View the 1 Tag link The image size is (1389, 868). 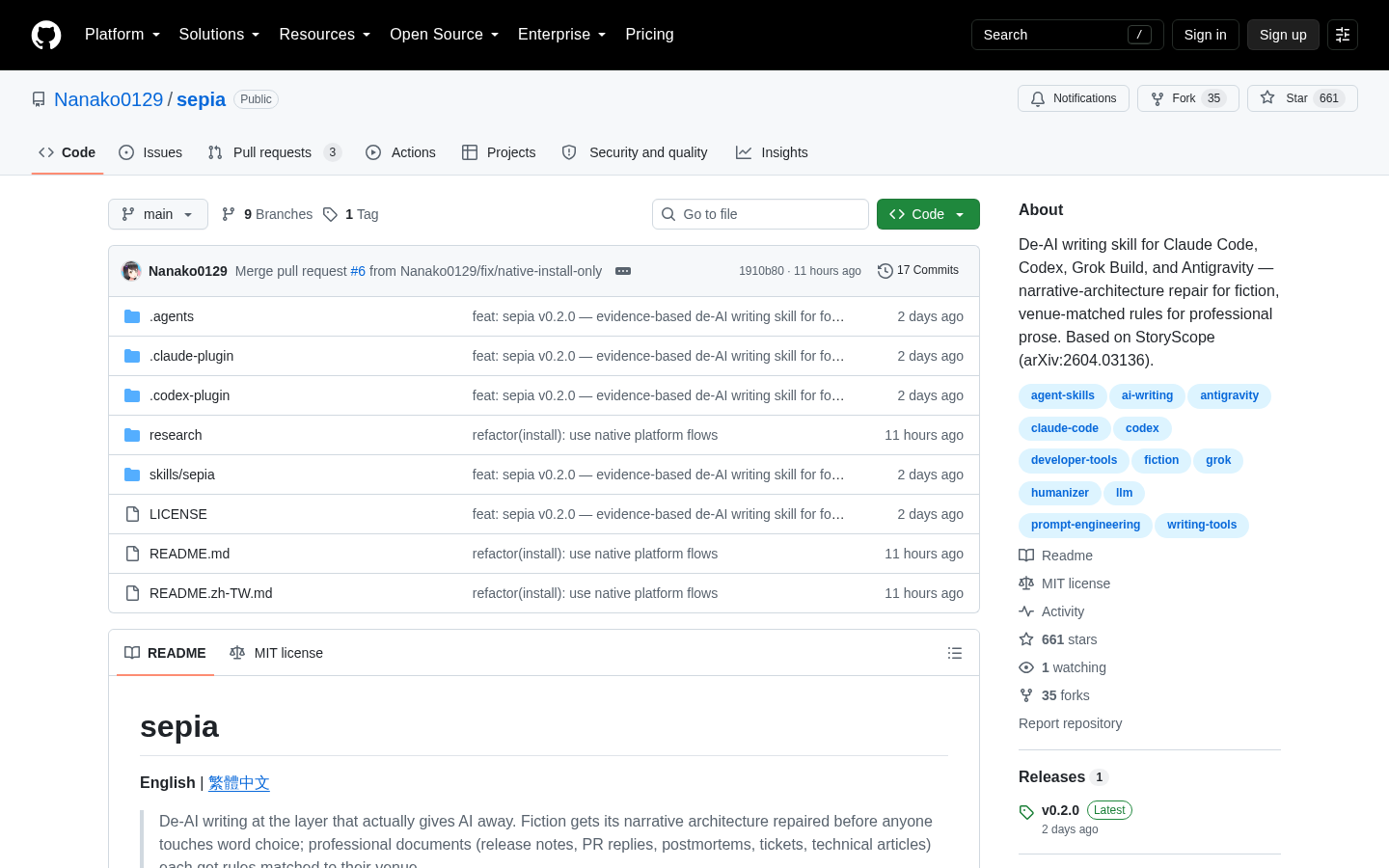[x=351, y=214]
